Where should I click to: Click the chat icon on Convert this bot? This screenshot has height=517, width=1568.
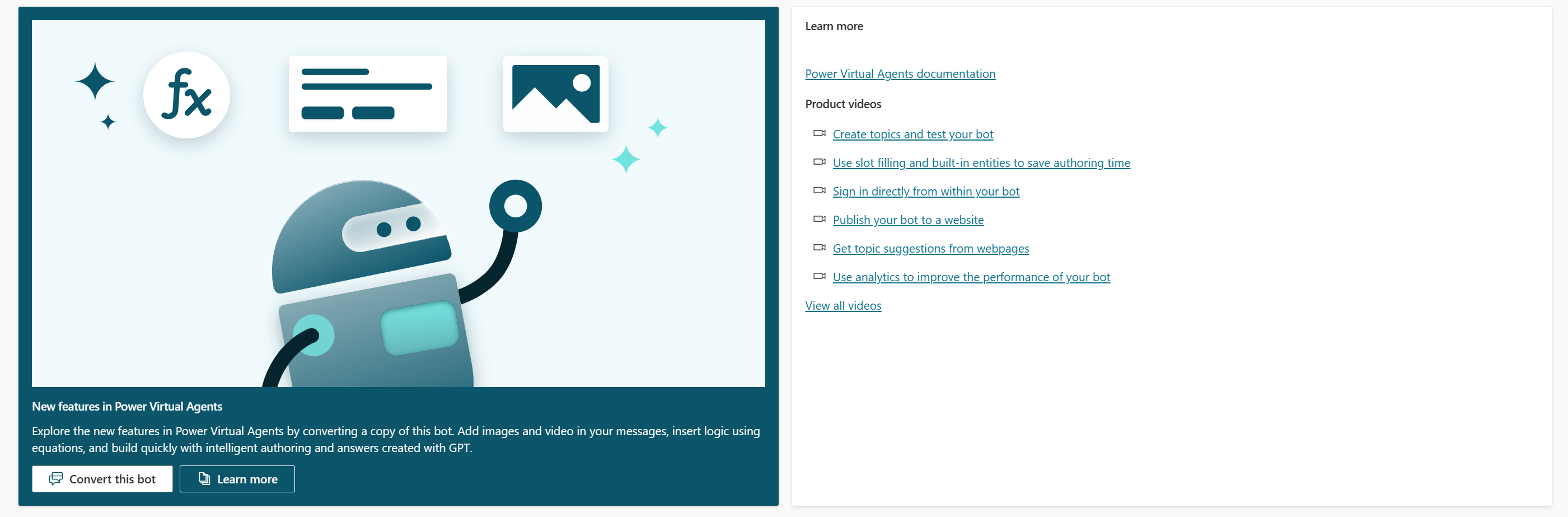[x=56, y=479]
